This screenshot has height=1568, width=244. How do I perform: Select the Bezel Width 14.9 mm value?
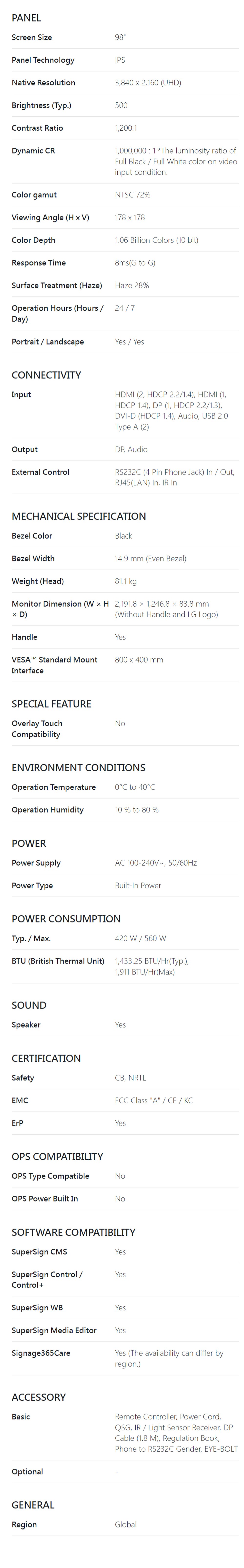click(150, 558)
